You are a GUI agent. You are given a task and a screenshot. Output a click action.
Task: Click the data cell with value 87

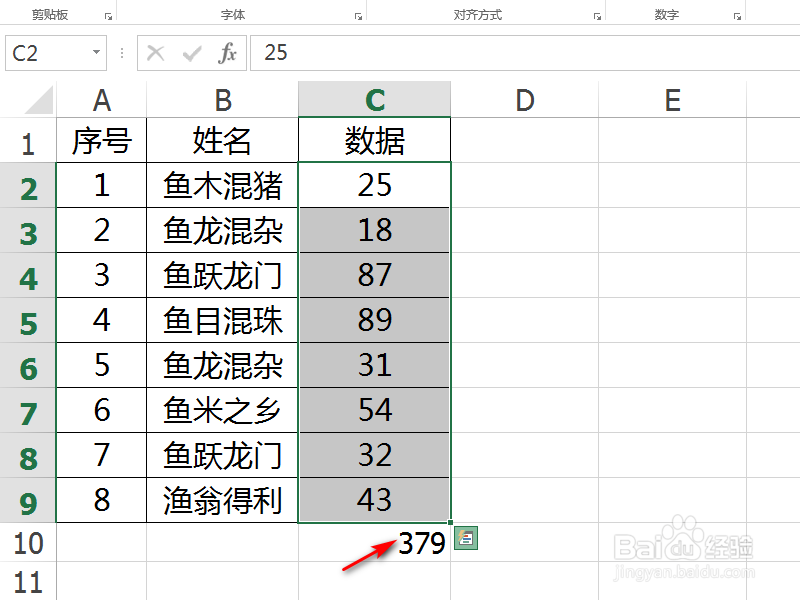[x=374, y=275]
